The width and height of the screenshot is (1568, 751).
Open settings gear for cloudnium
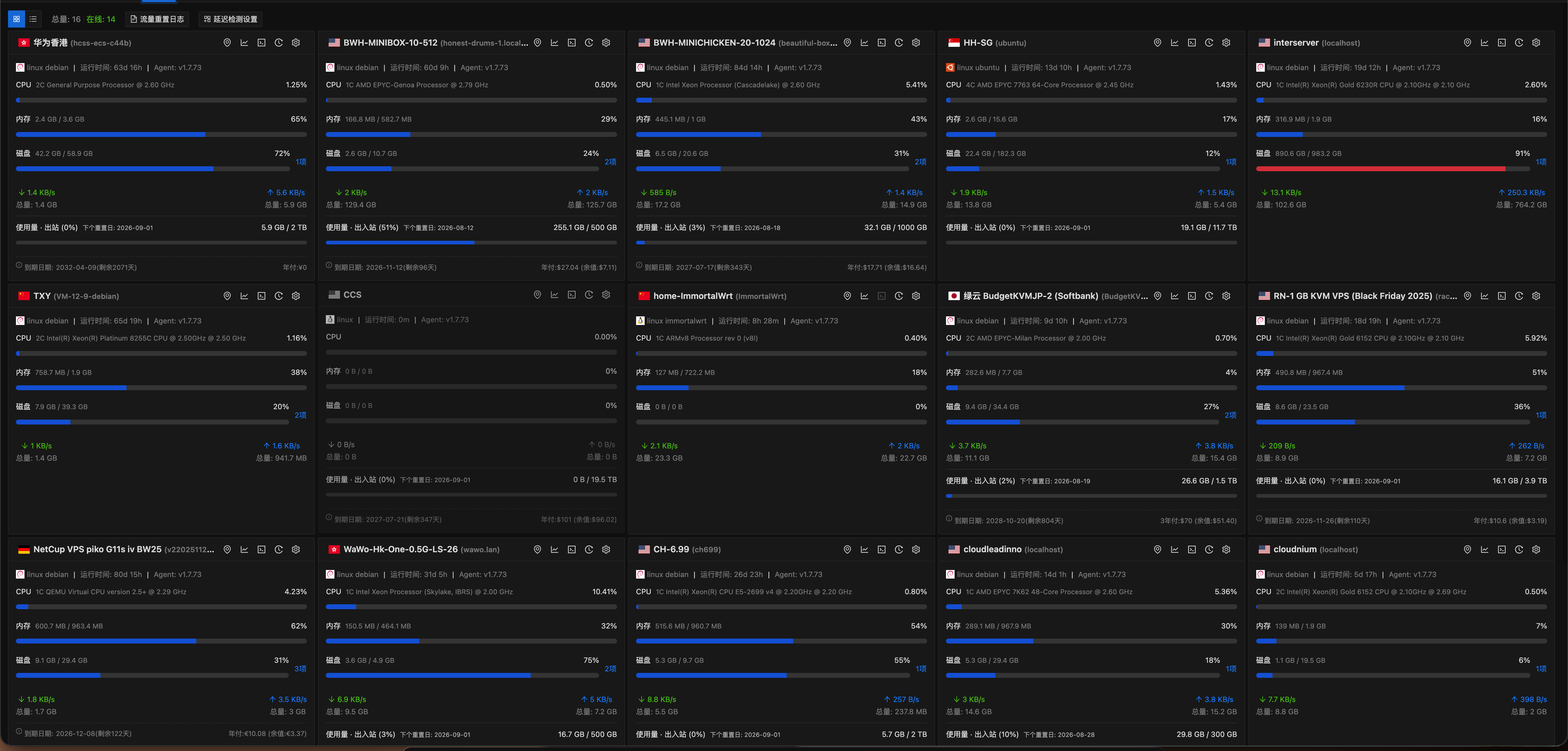pos(1536,549)
